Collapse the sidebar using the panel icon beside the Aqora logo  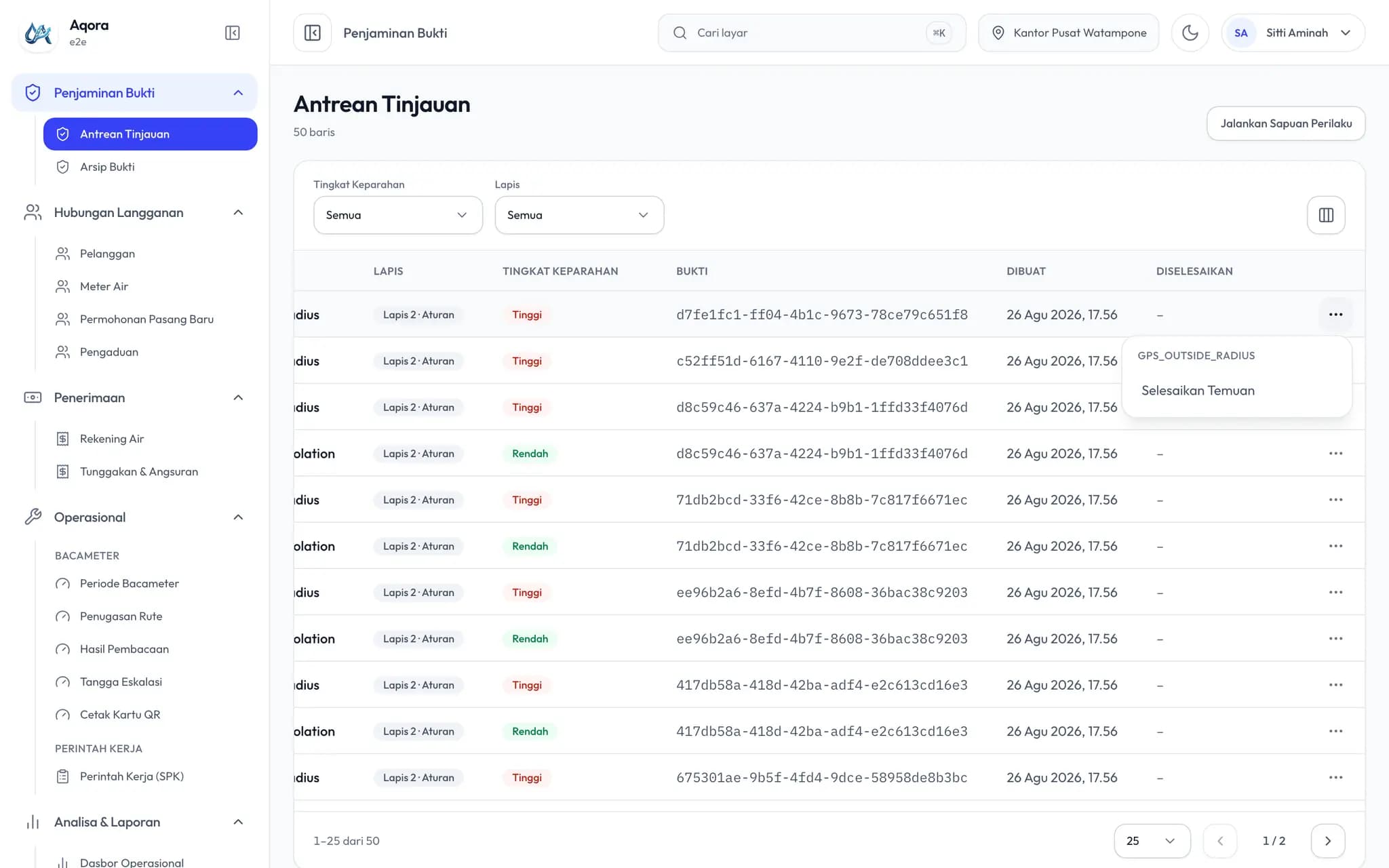(232, 33)
